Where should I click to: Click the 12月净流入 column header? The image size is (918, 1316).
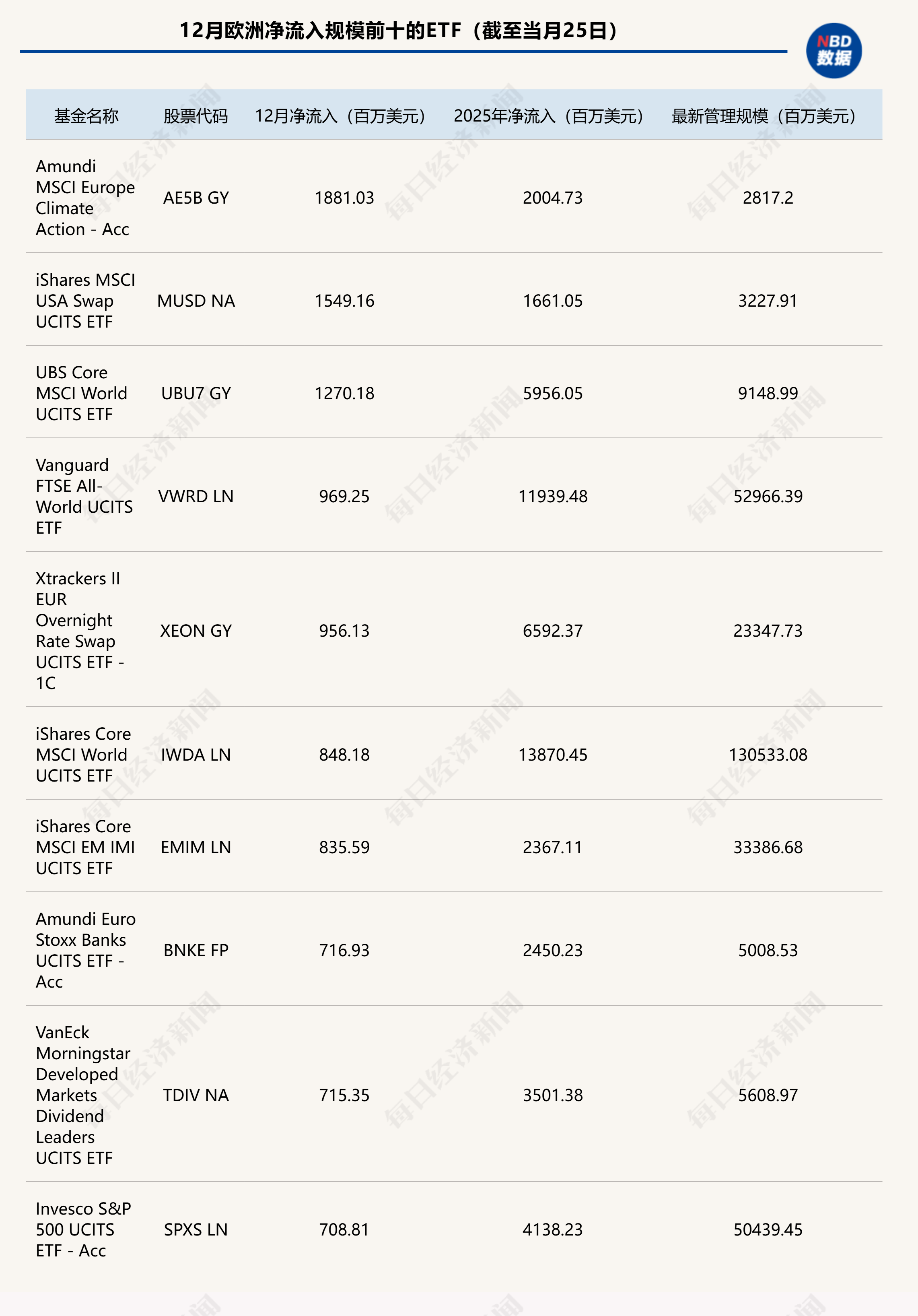tap(340, 116)
